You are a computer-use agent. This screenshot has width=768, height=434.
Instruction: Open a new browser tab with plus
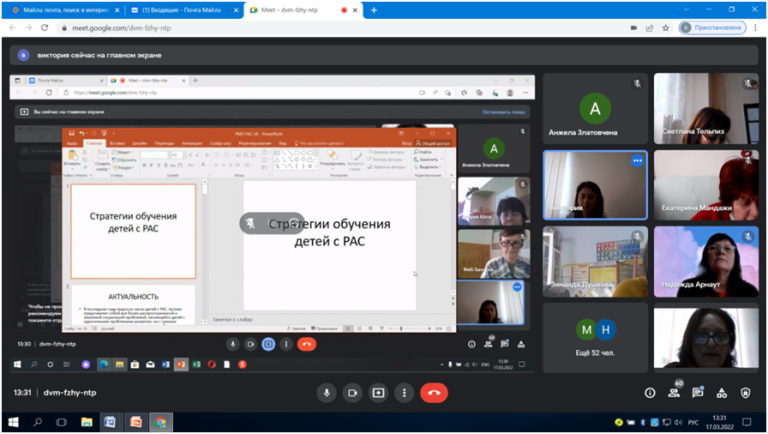[x=374, y=10]
